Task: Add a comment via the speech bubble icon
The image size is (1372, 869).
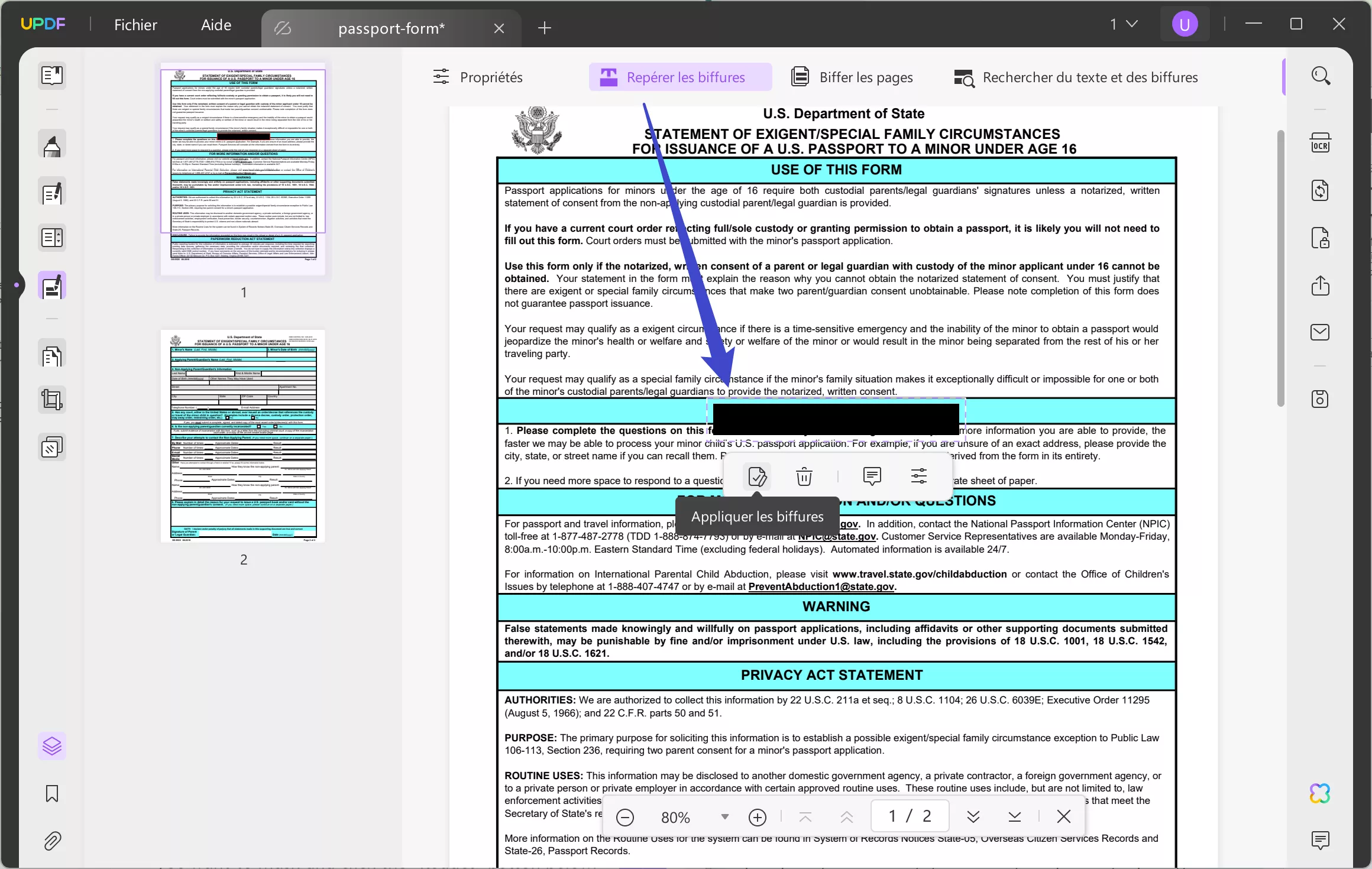Action: click(873, 476)
